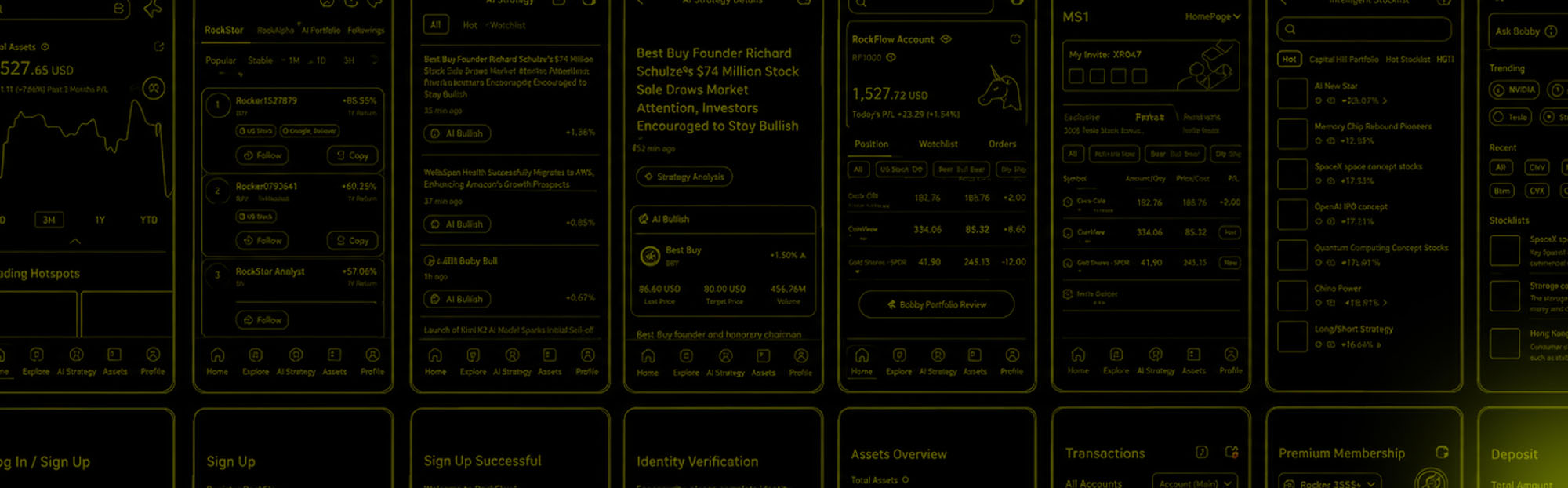The image size is (1568, 488).
Task: Open AI Strategy in the RockStor screen's bottom bar
Action: tap(296, 362)
